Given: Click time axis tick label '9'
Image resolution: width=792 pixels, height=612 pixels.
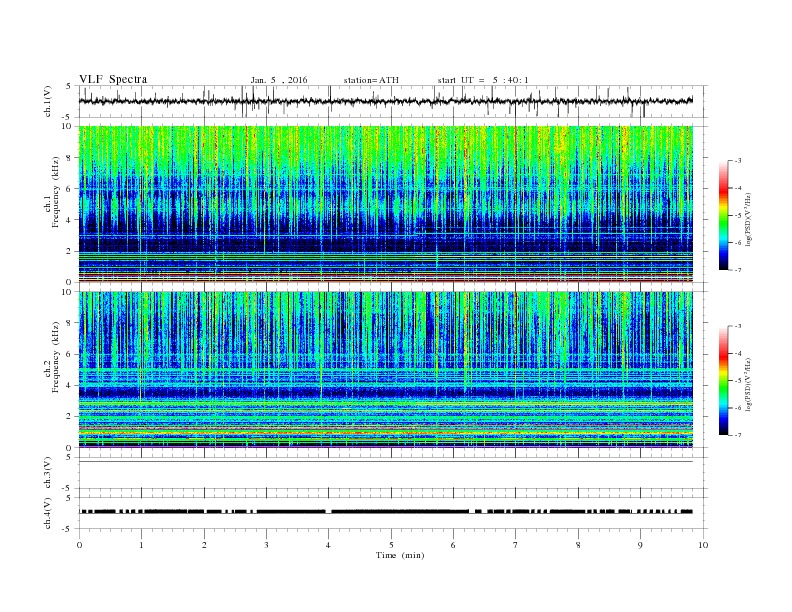Looking at the screenshot, I should (640, 545).
